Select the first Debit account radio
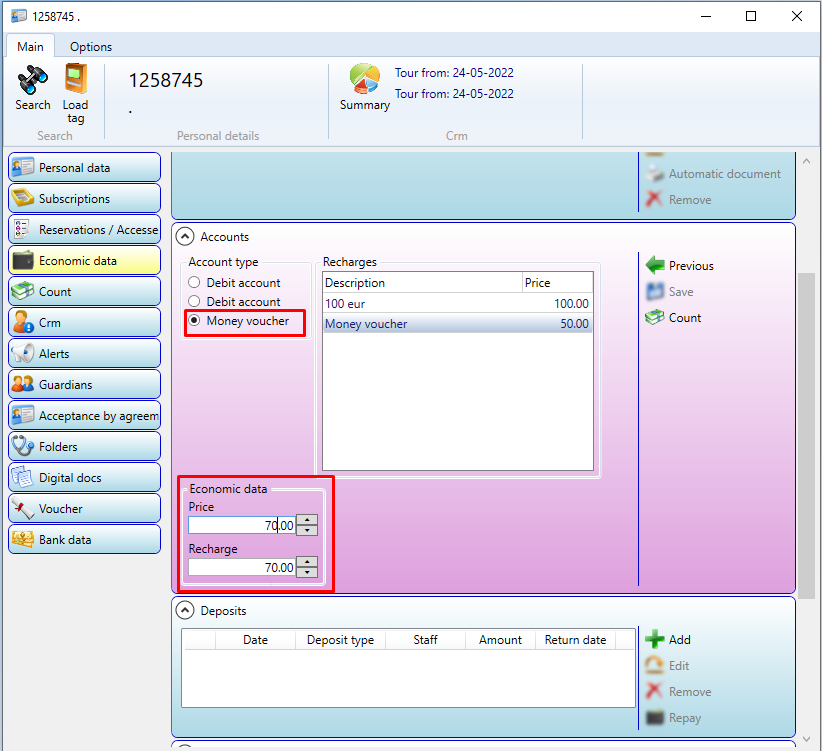The image size is (822, 751). click(x=194, y=282)
